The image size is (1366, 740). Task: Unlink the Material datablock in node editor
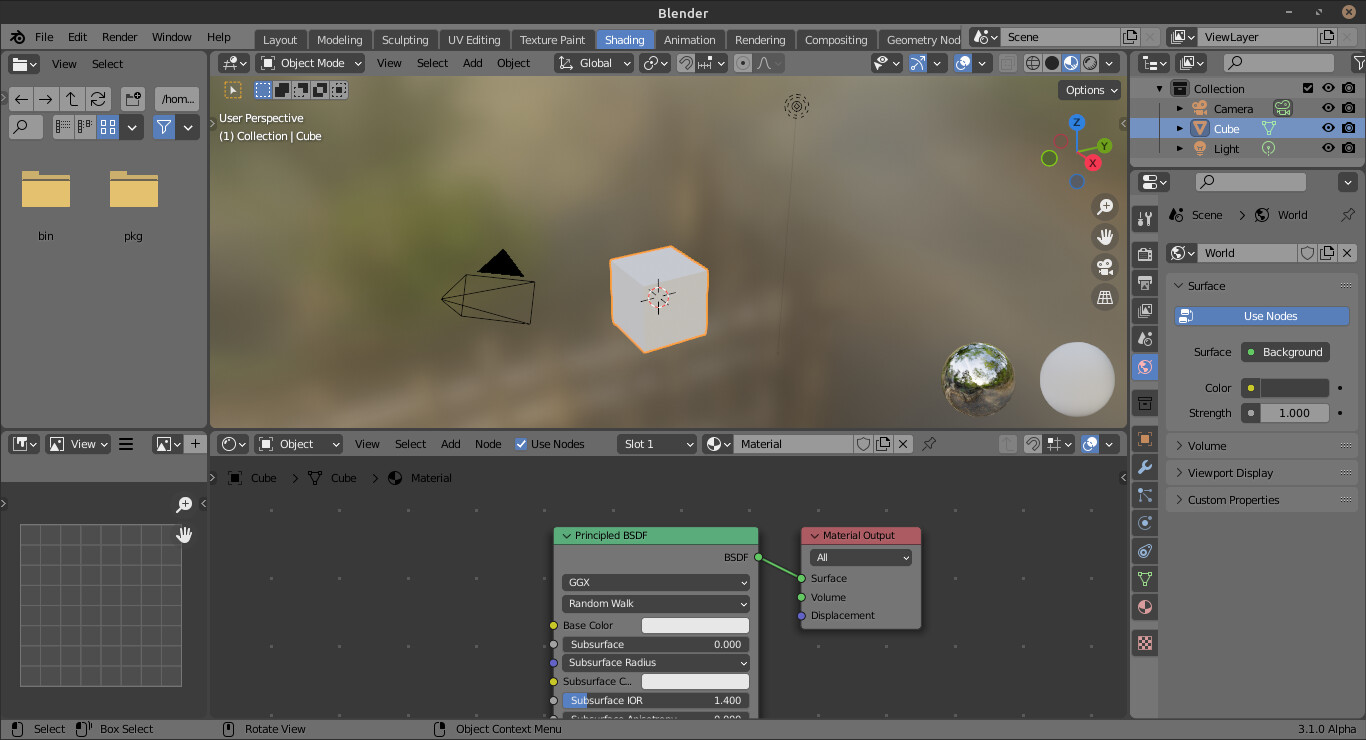tap(903, 444)
